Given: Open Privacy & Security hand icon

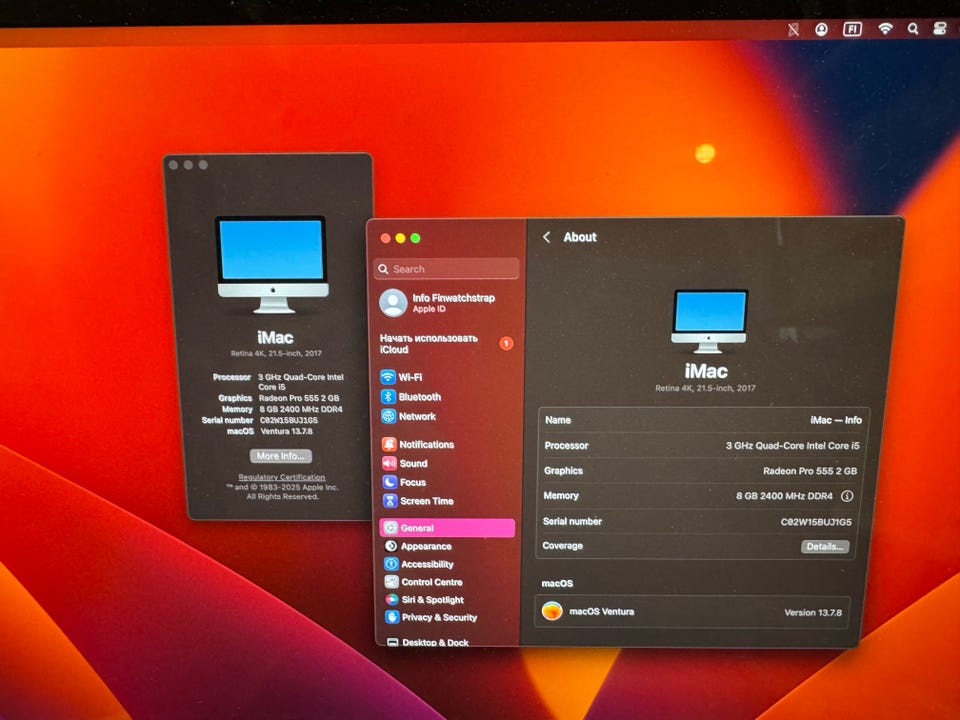Looking at the screenshot, I should tap(392, 617).
